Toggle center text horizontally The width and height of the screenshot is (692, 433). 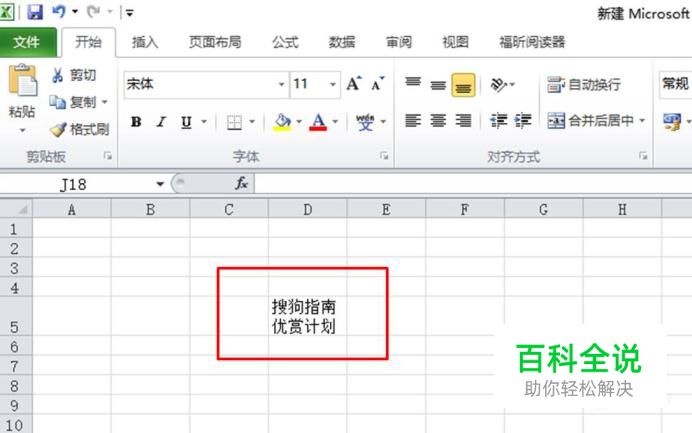point(438,121)
